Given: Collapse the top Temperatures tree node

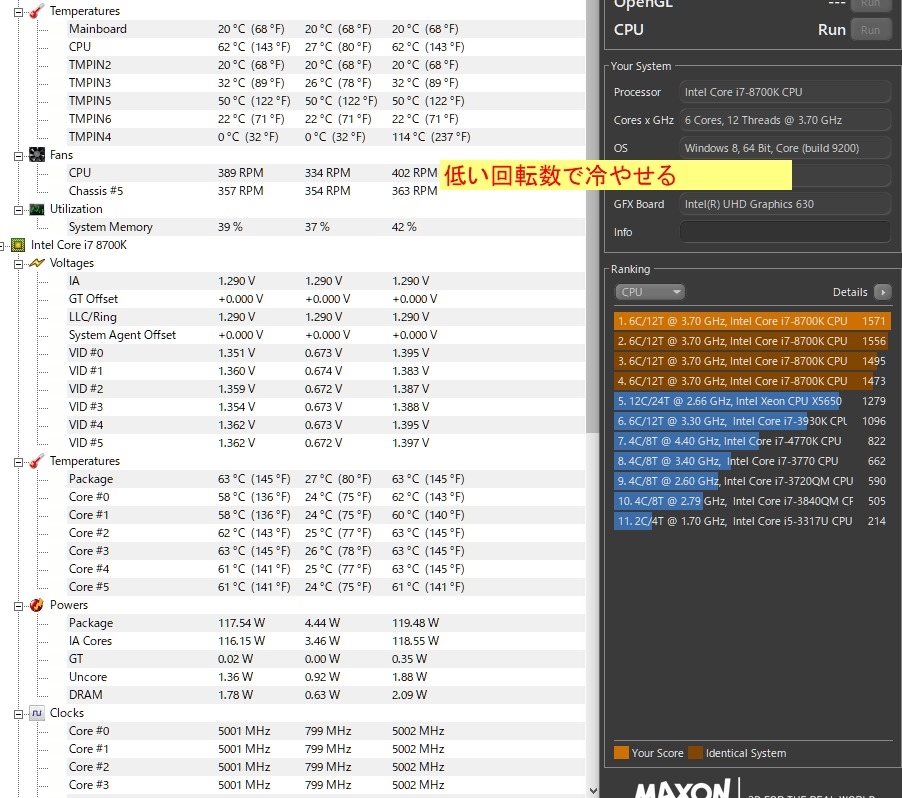Looking at the screenshot, I should [x=18, y=12].
